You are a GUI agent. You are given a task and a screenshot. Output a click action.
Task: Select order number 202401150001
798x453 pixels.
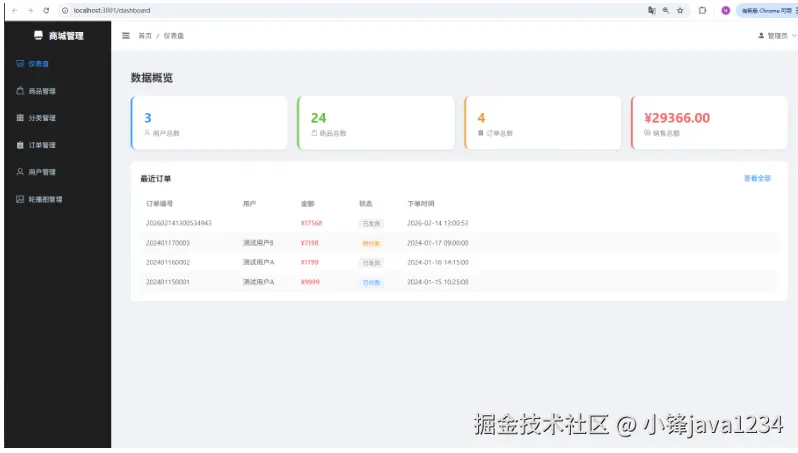(167, 281)
